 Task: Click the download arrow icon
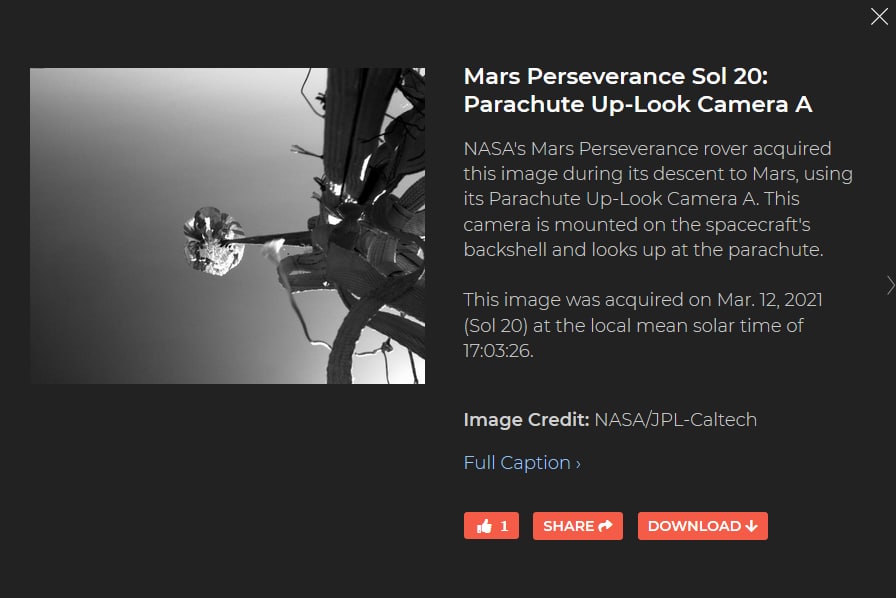click(x=751, y=526)
